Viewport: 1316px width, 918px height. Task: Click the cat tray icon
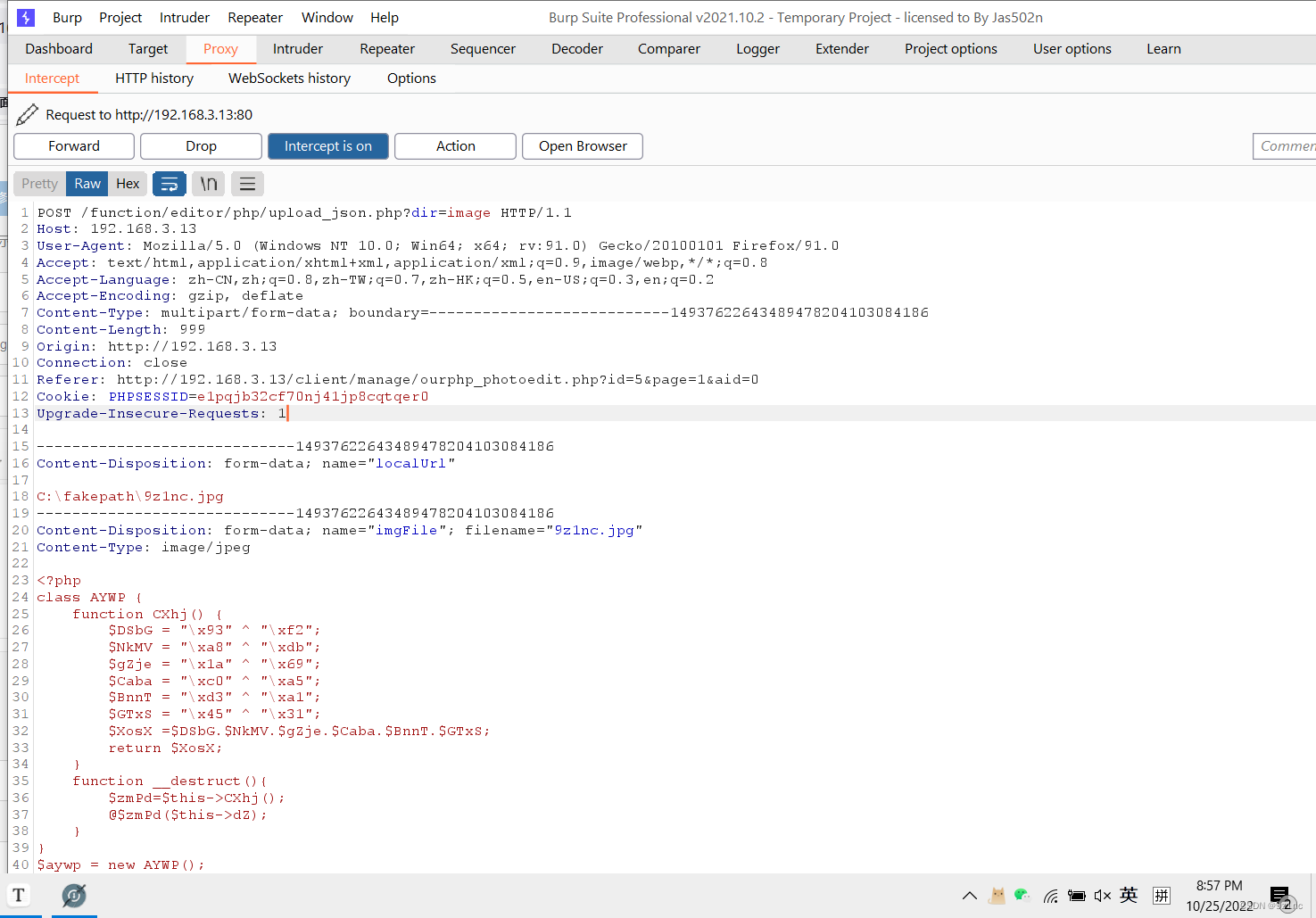coord(997,895)
